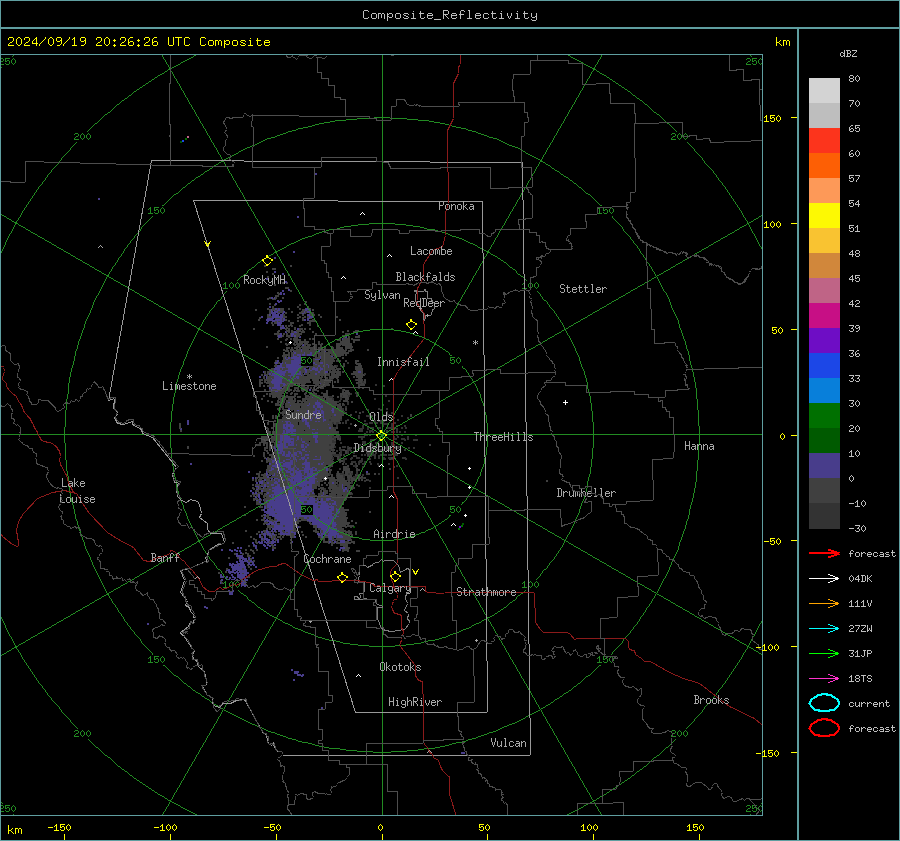Select the white 04DK arrow icon
900x841 pixels.
[824, 578]
